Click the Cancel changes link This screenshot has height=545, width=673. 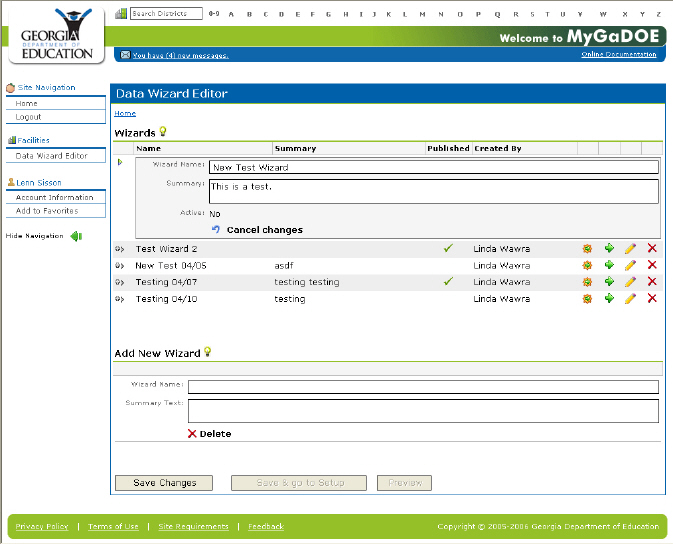tap(264, 230)
